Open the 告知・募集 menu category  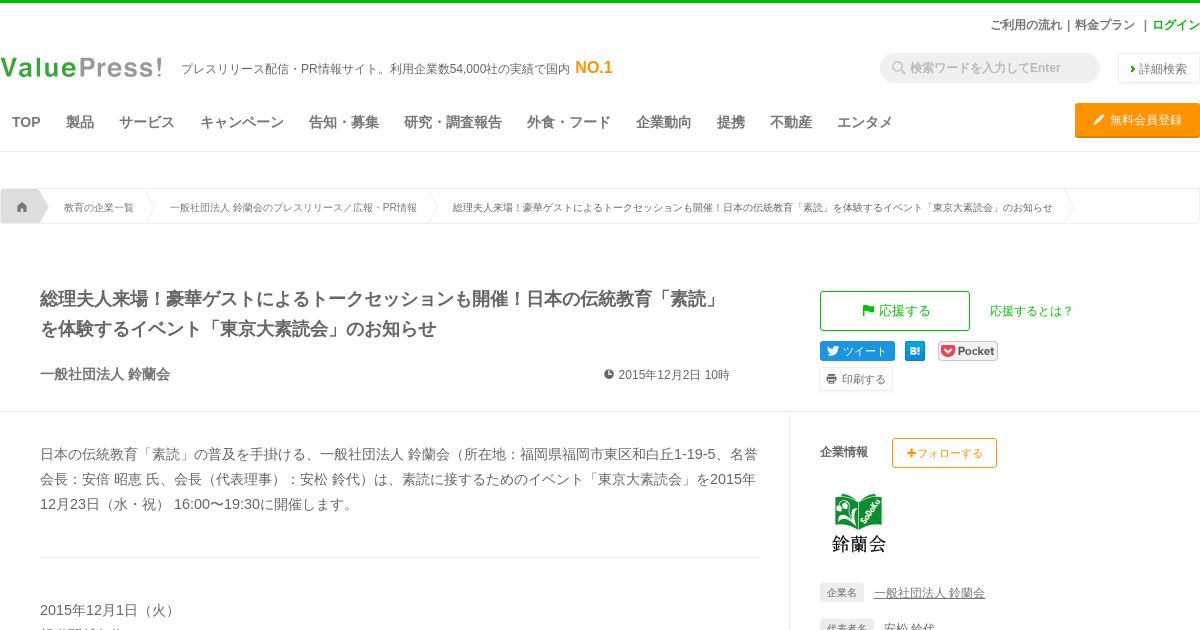tap(344, 122)
